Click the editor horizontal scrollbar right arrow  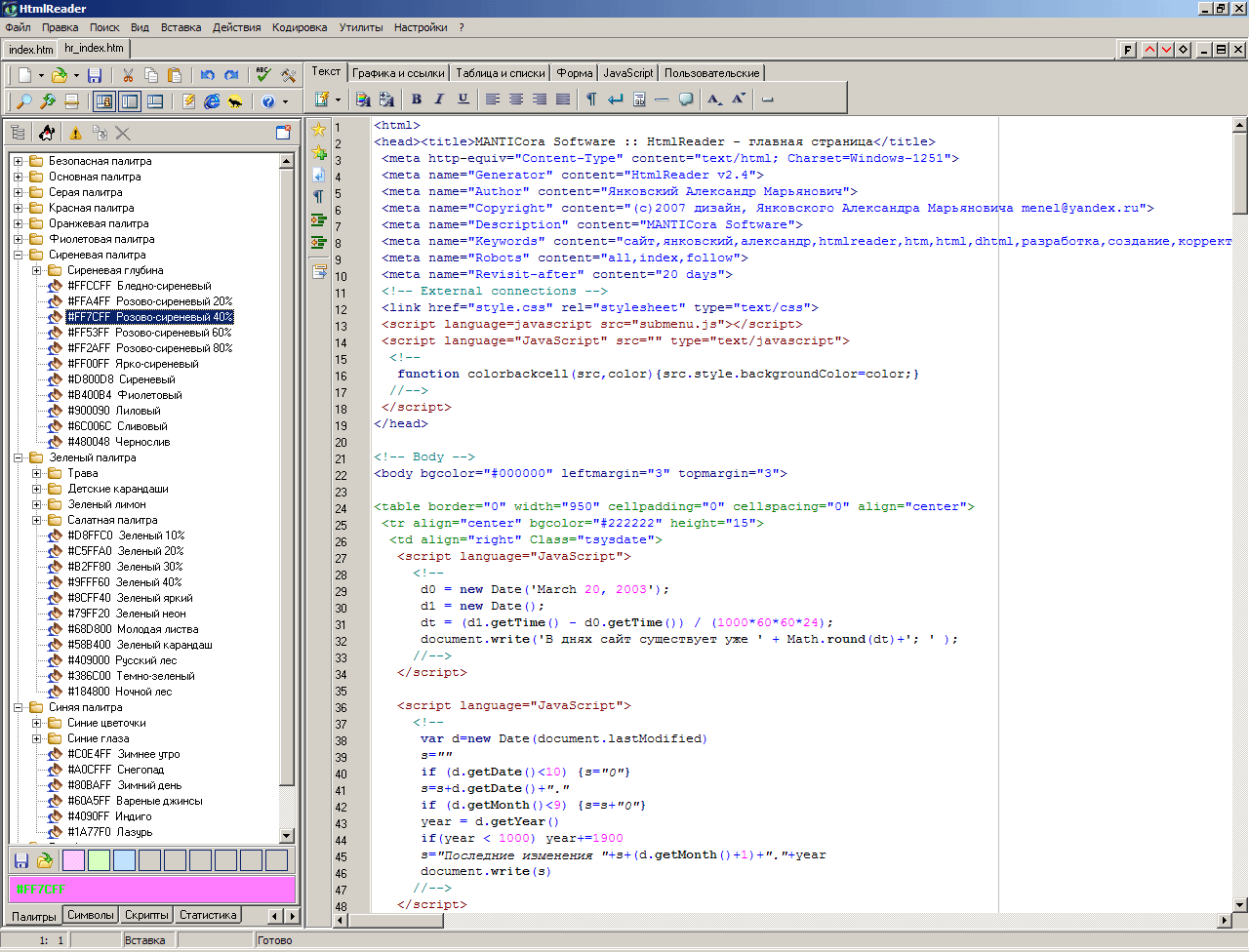pos(1225,920)
